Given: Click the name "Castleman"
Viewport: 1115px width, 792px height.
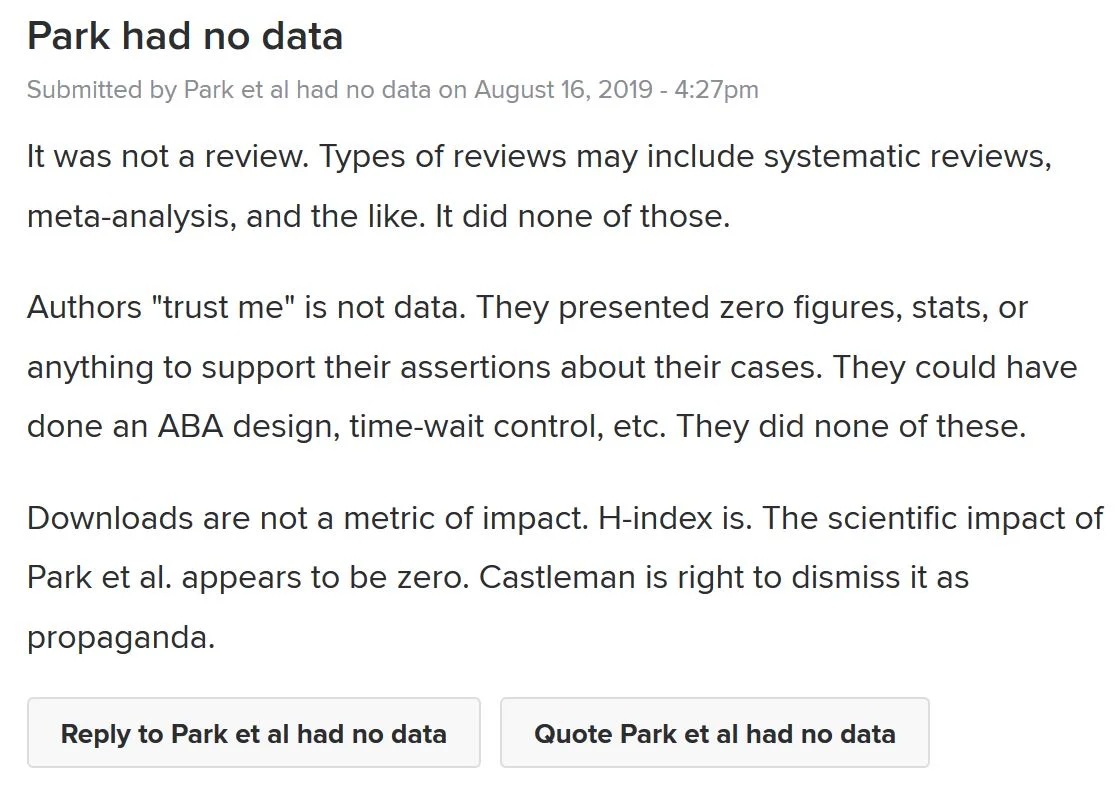Looking at the screenshot, I should tap(564, 578).
